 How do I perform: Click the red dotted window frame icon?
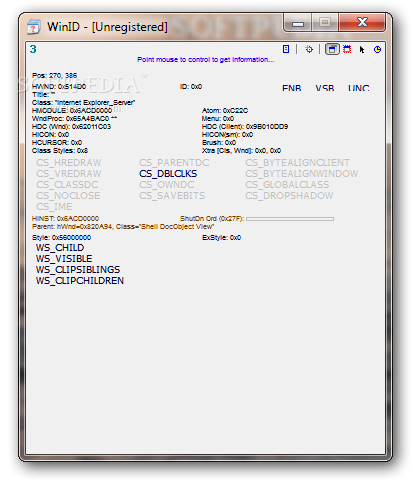coord(347,49)
